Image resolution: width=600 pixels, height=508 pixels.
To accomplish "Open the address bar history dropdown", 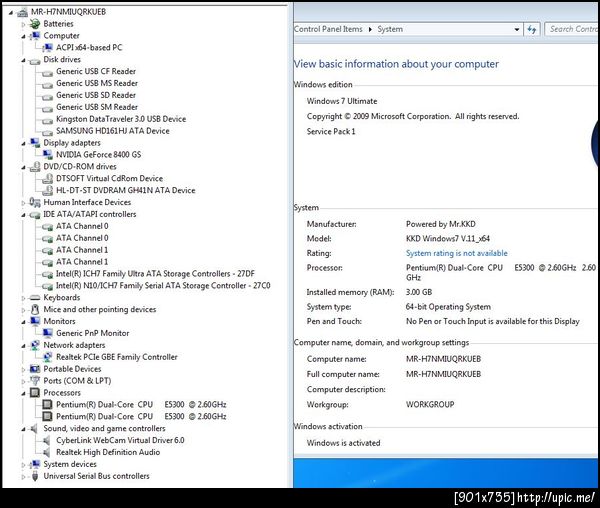I will click(517, 29).
